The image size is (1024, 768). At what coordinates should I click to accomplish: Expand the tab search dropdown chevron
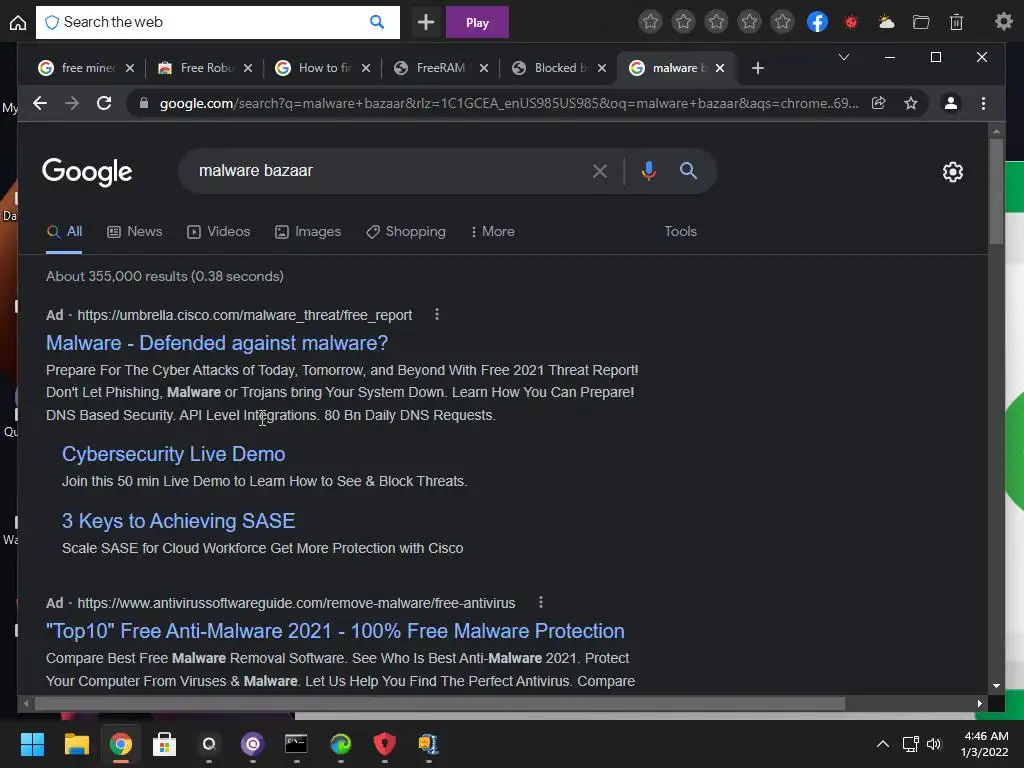click(x=844, y=57)
